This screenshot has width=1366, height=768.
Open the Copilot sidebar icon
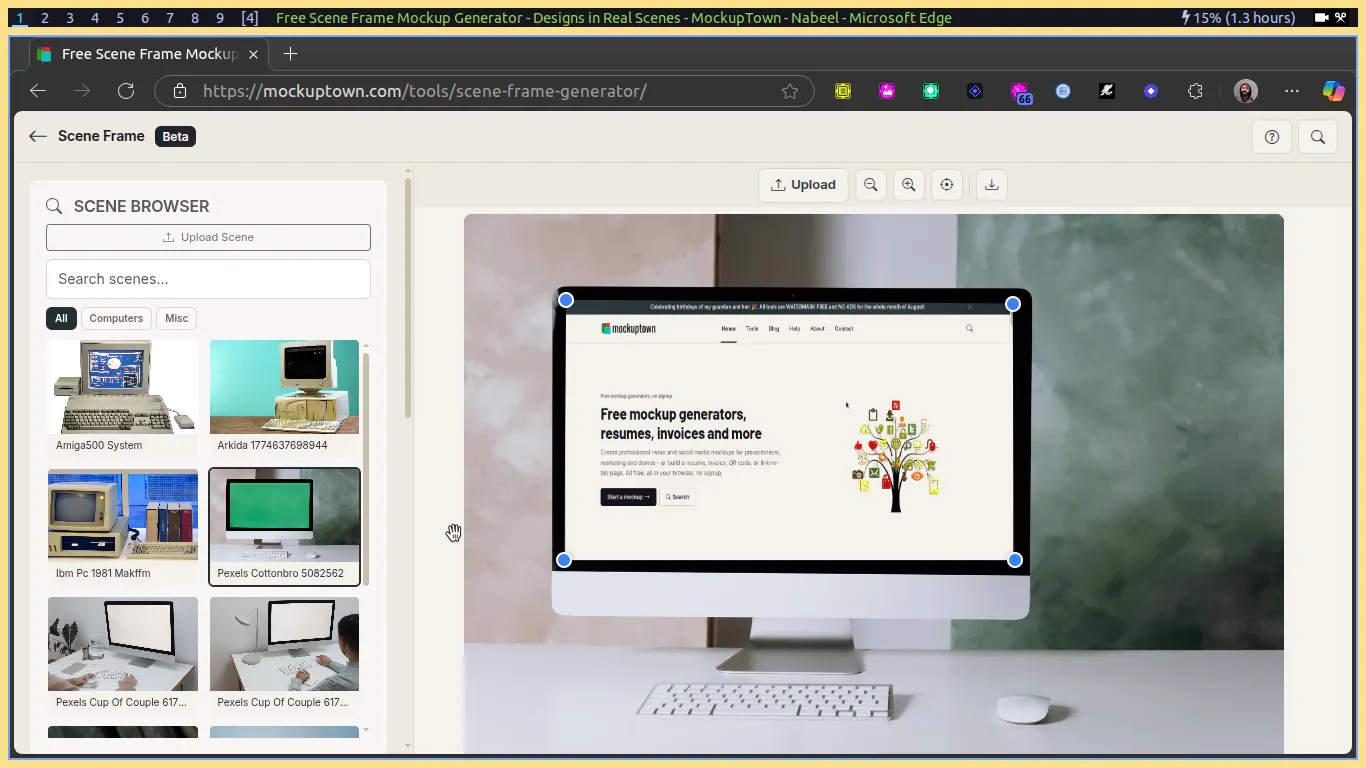click(x=1334, y=91)
